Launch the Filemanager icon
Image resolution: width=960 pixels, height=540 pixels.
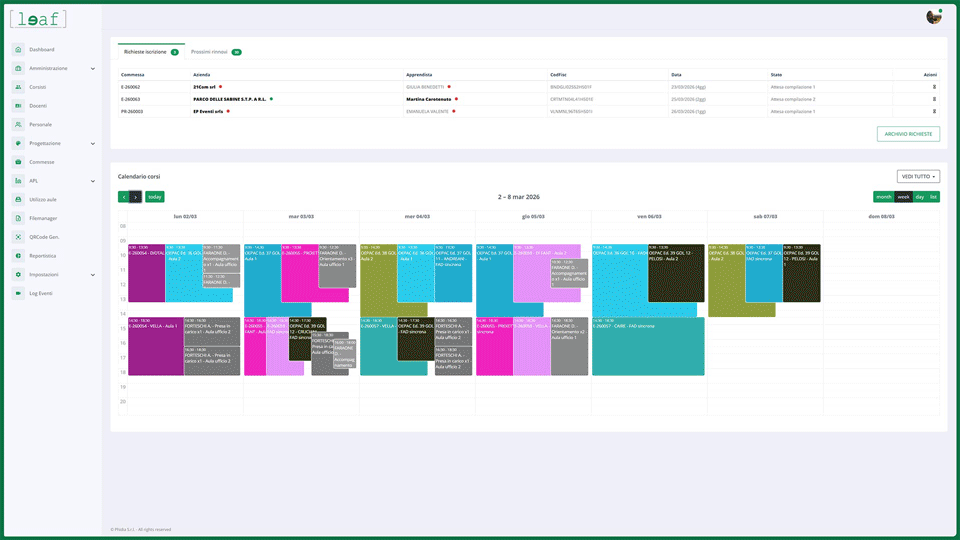tap(18, 218)
